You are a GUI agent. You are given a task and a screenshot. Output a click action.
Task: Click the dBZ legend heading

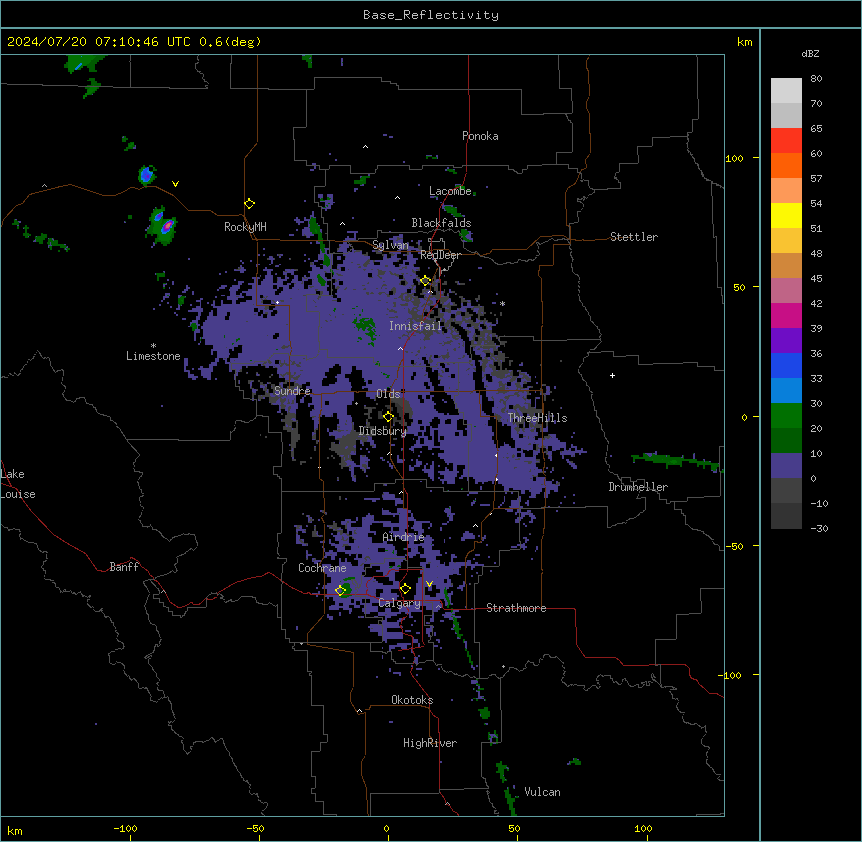click(810, 53)
